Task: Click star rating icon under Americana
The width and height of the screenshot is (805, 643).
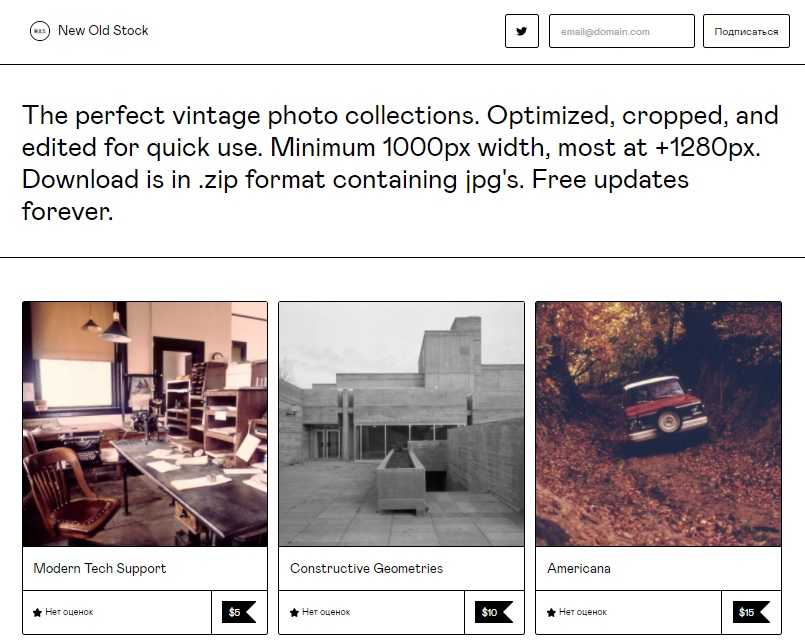Action: point(551,612)
